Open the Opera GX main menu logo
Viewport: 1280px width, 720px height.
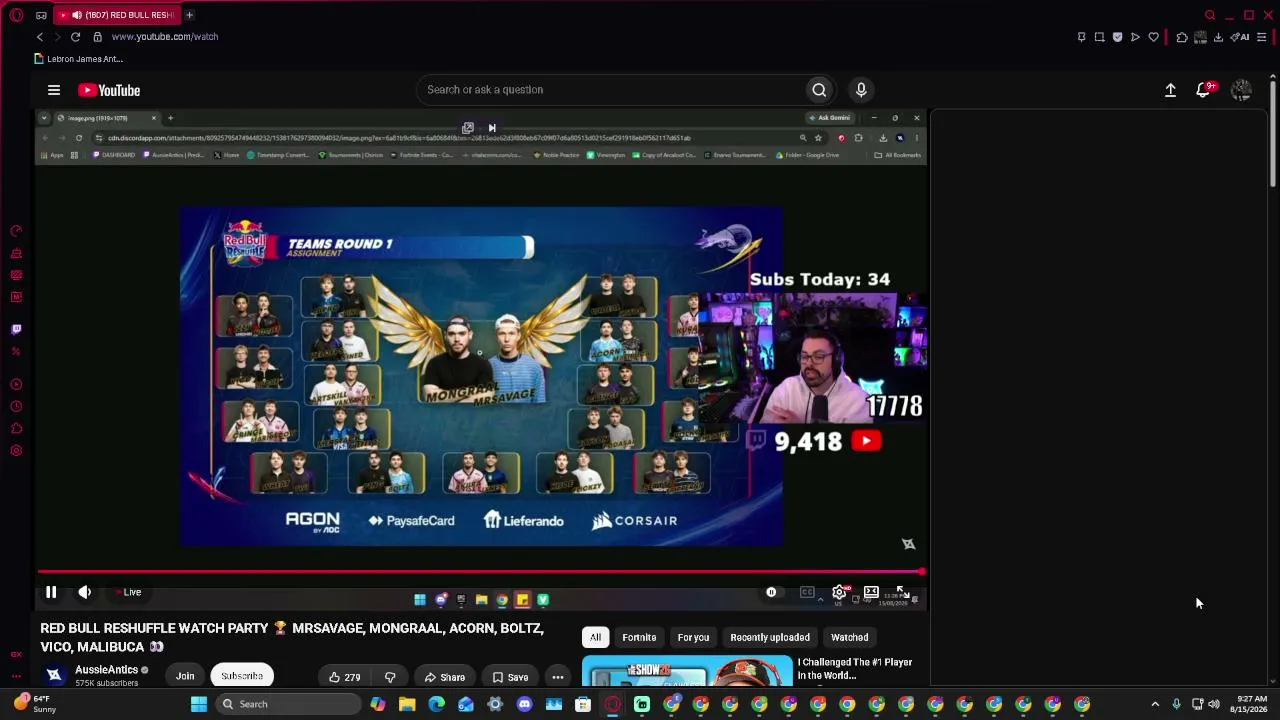coord(16,15)
